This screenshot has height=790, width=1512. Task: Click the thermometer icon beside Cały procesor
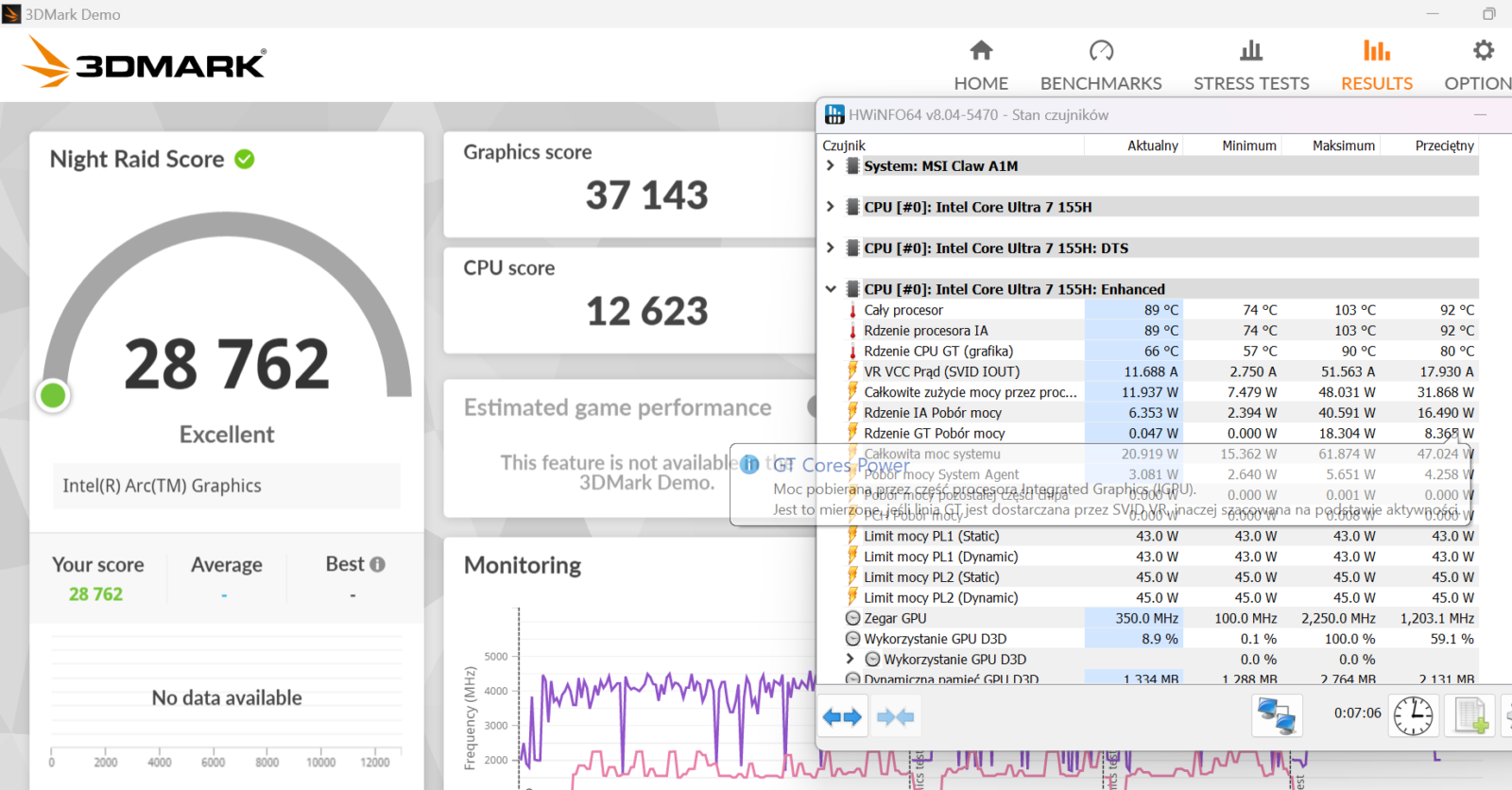852,310
